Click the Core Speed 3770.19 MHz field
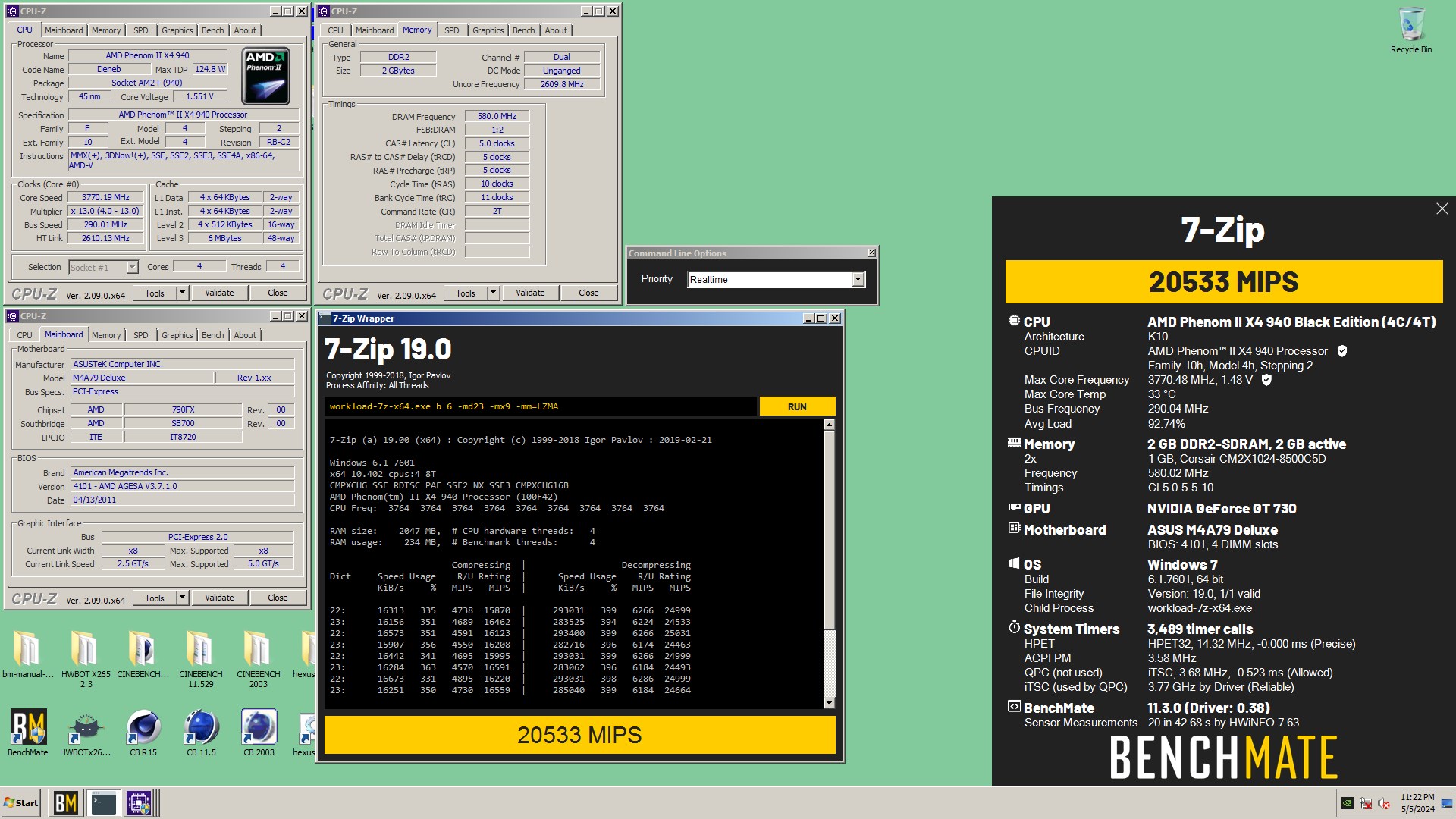Screen dimensions: 1456x819 pyautogui.click(x=106, y=197)
